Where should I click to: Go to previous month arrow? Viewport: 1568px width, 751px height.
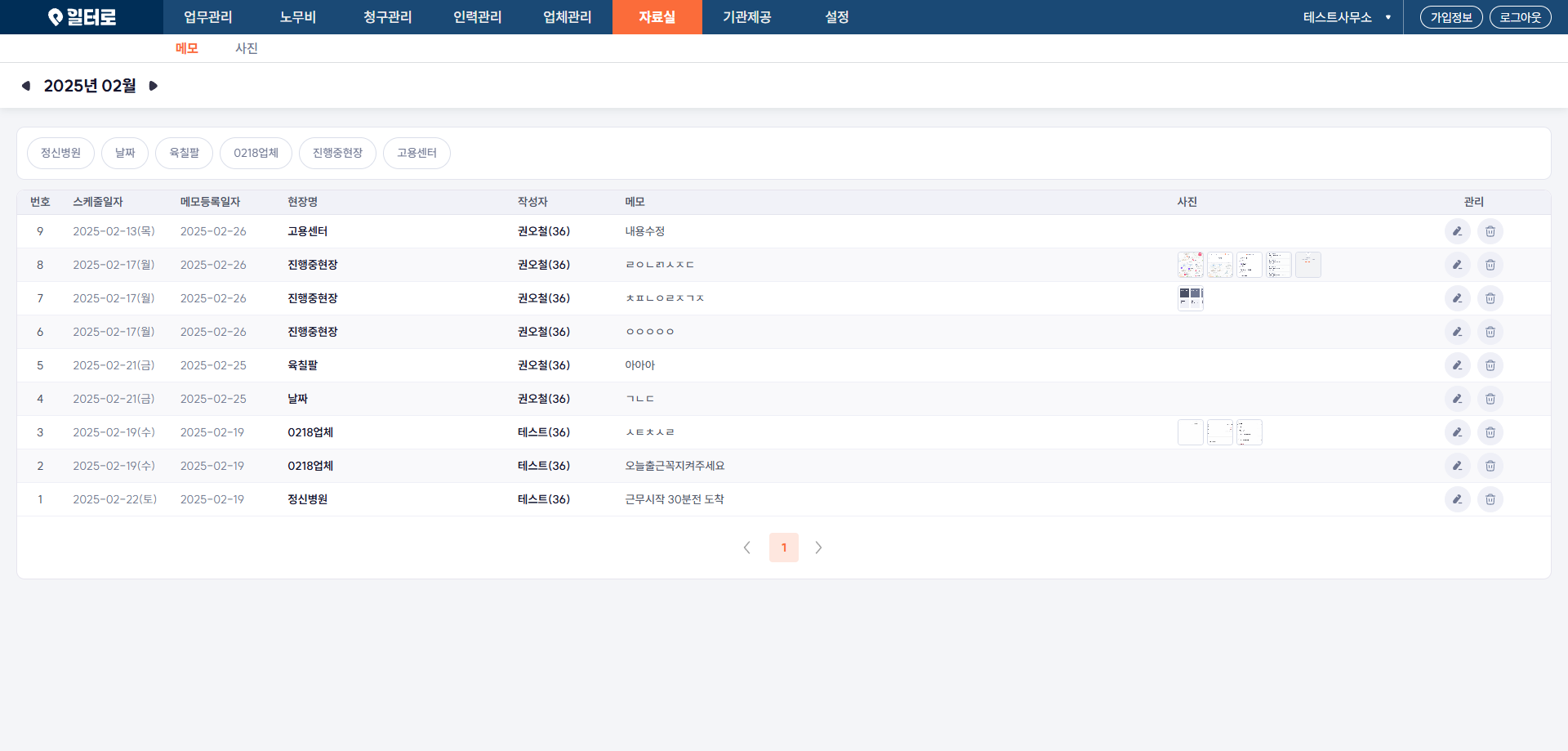[26, 86]
